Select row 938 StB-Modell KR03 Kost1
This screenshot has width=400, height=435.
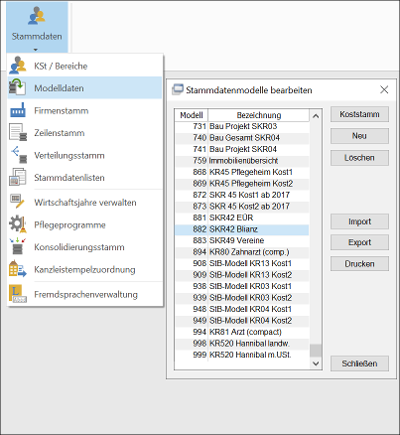(x=242, y=286)
